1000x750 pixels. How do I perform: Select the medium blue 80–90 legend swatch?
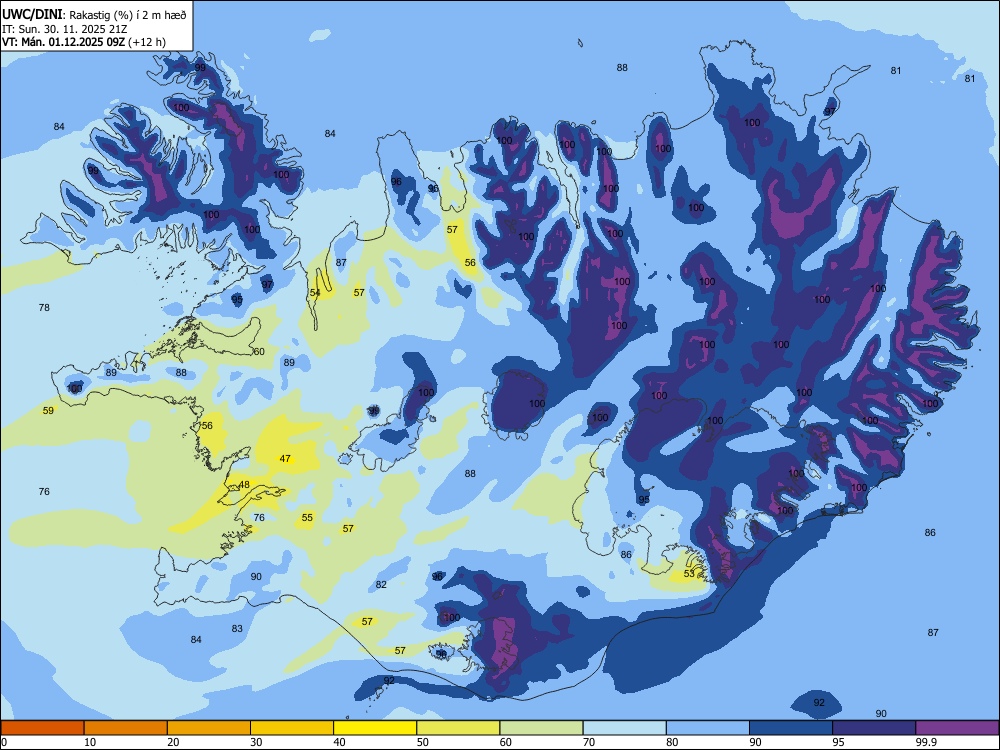(708, 728)
